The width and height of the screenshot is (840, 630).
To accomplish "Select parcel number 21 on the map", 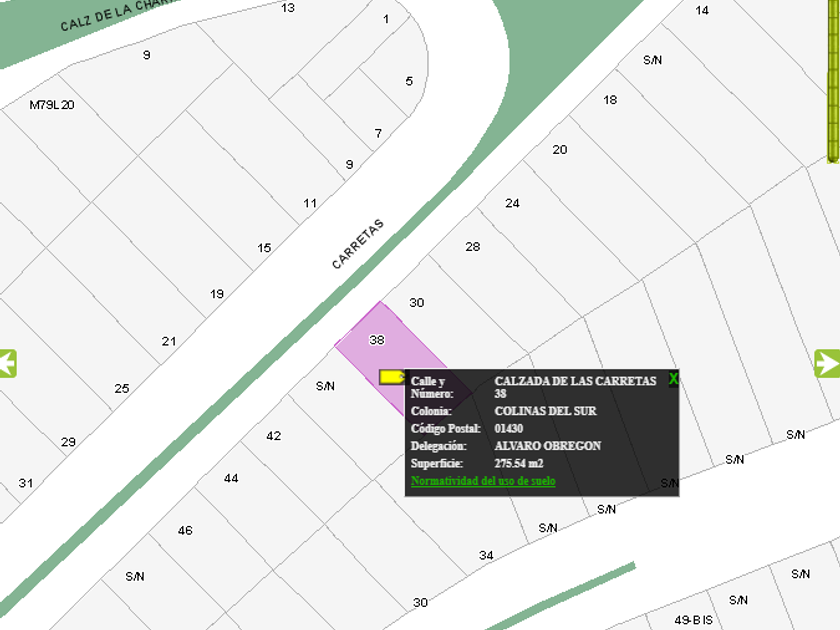I will point(169,341).
